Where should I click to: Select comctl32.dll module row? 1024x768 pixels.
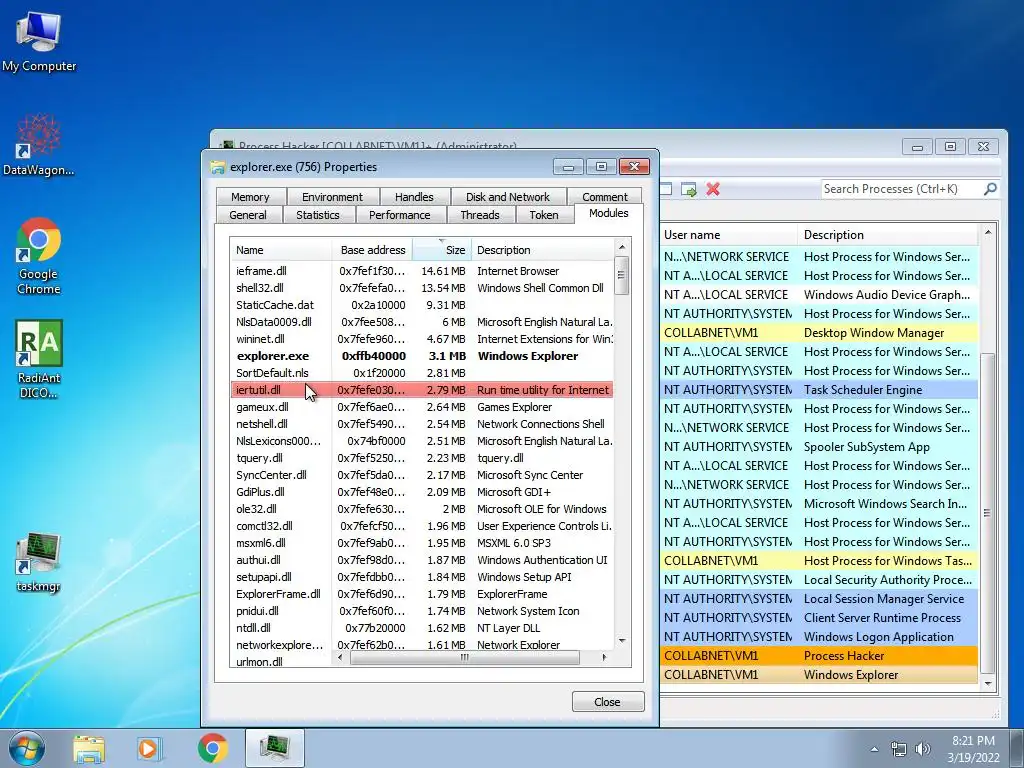422,526
